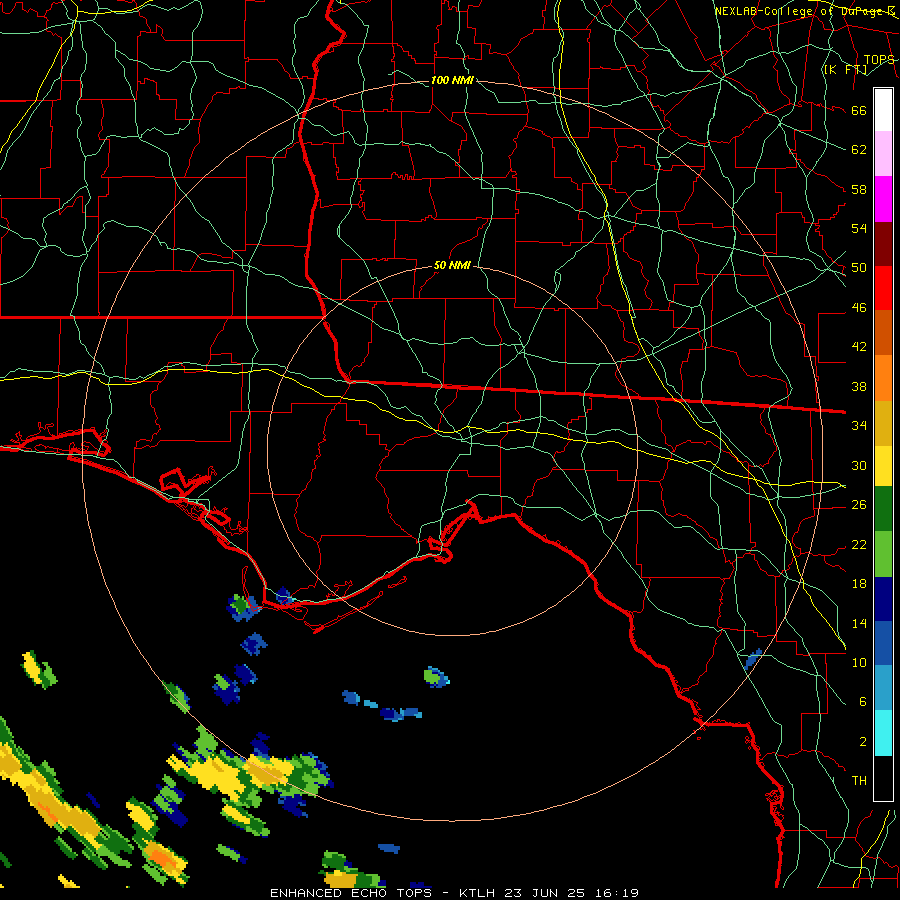
Task: Click the legend value 22
Action: [859, 544]
